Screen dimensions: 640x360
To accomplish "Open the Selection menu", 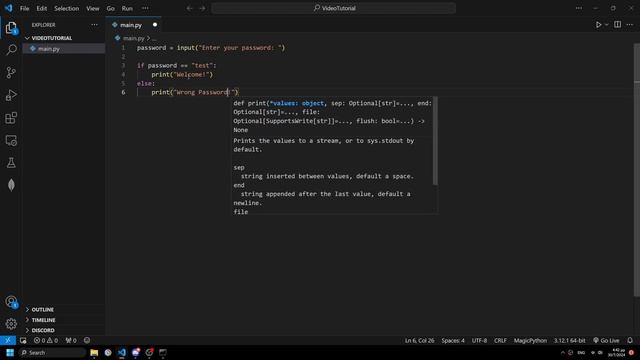I will [x=67, y=8].
